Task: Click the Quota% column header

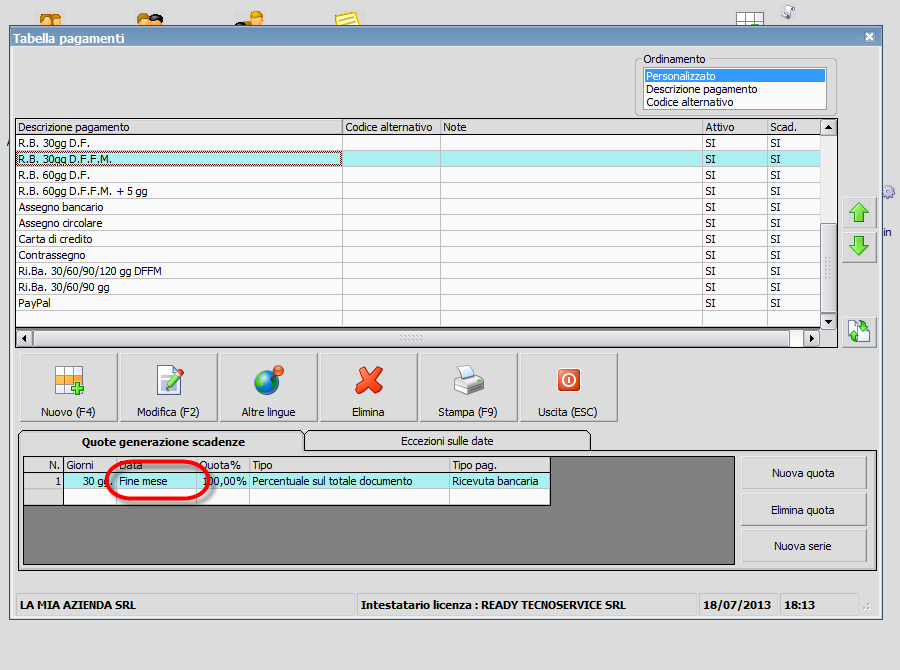Action: 224,465
